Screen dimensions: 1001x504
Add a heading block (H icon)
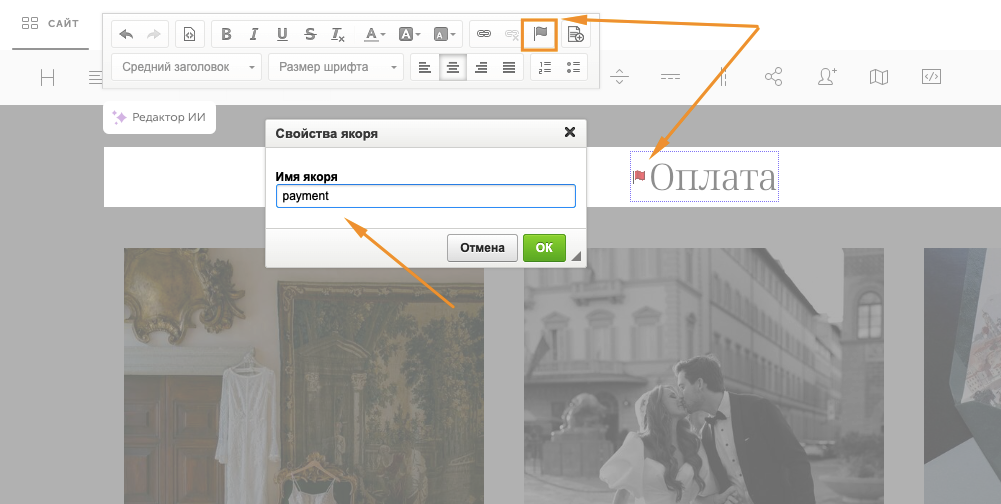[47, 77]
